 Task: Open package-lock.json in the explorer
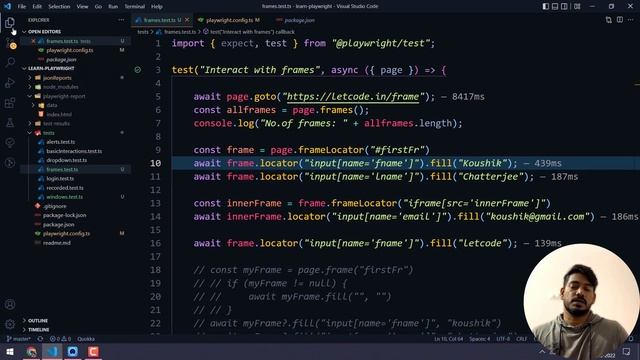pos(64,215)
